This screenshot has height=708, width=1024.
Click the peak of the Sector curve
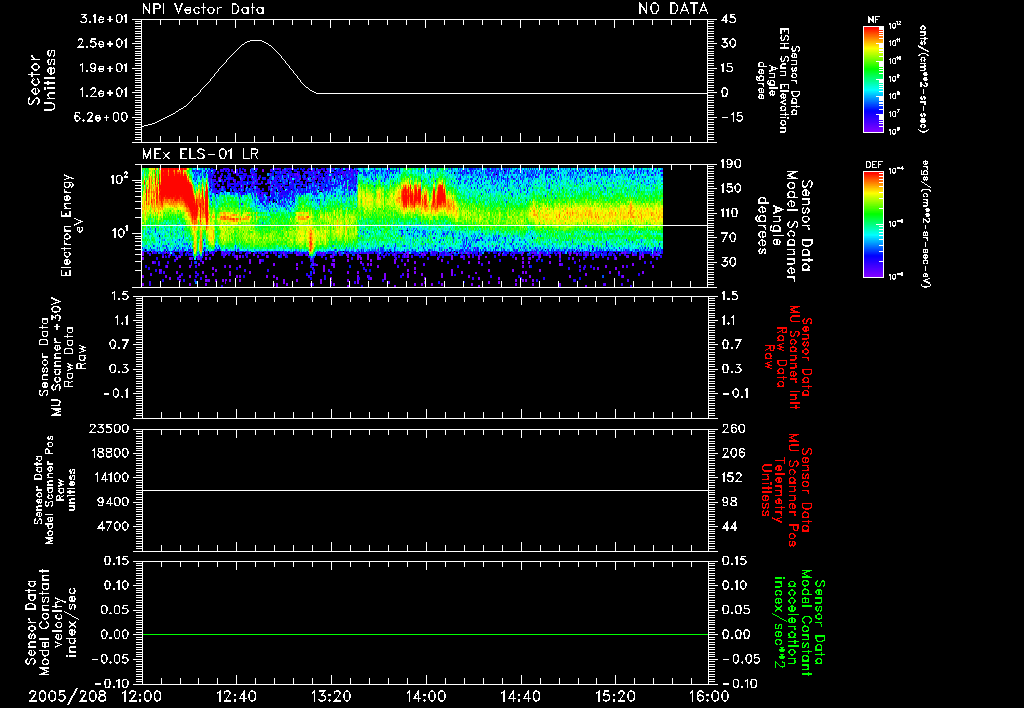click(x=255, y=40)
